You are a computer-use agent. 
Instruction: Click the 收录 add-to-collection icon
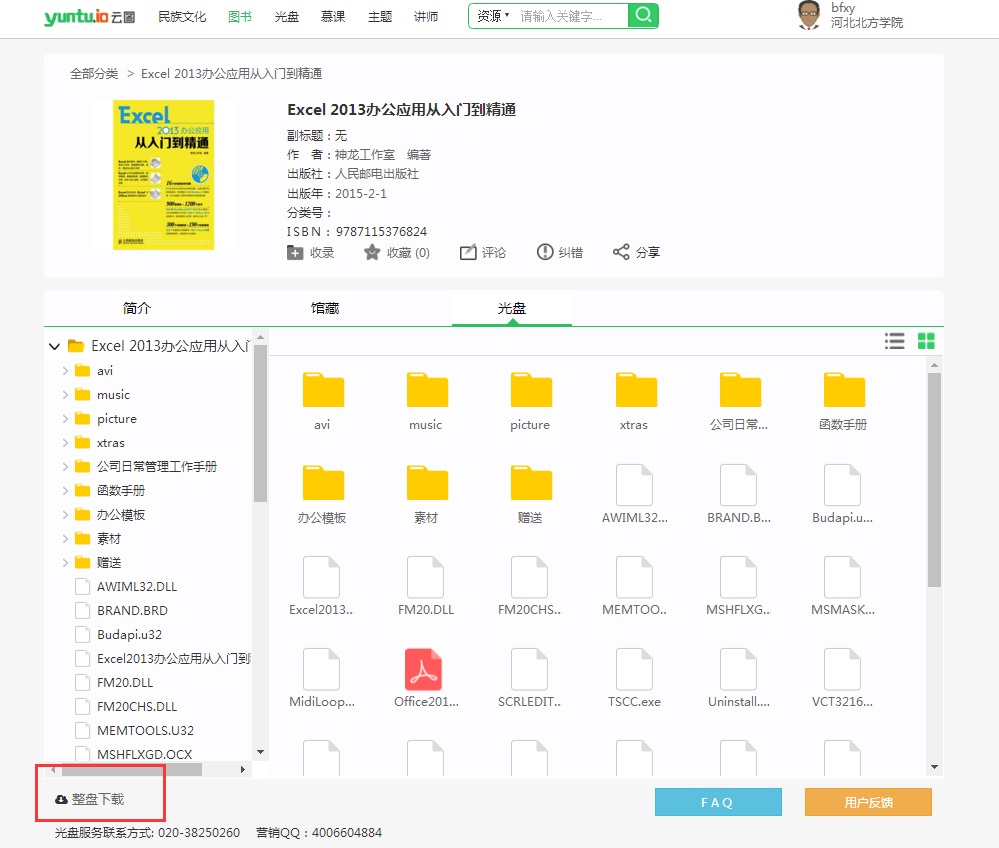click(294, 252)
